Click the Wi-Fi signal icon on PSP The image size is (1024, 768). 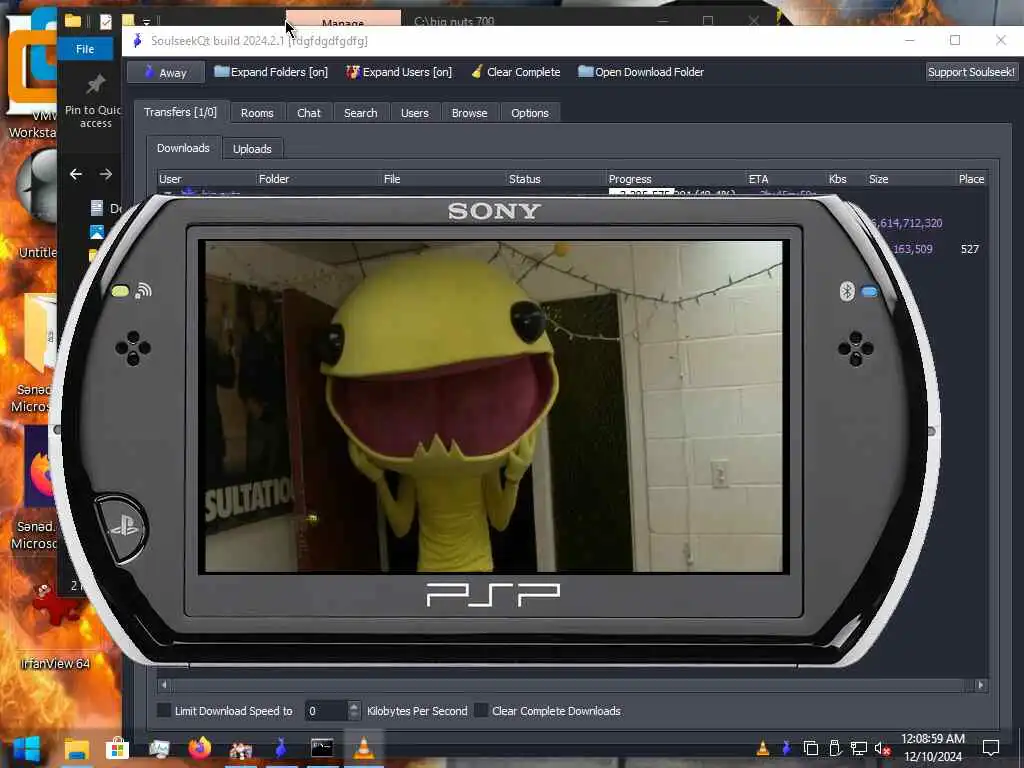(143, 291)
